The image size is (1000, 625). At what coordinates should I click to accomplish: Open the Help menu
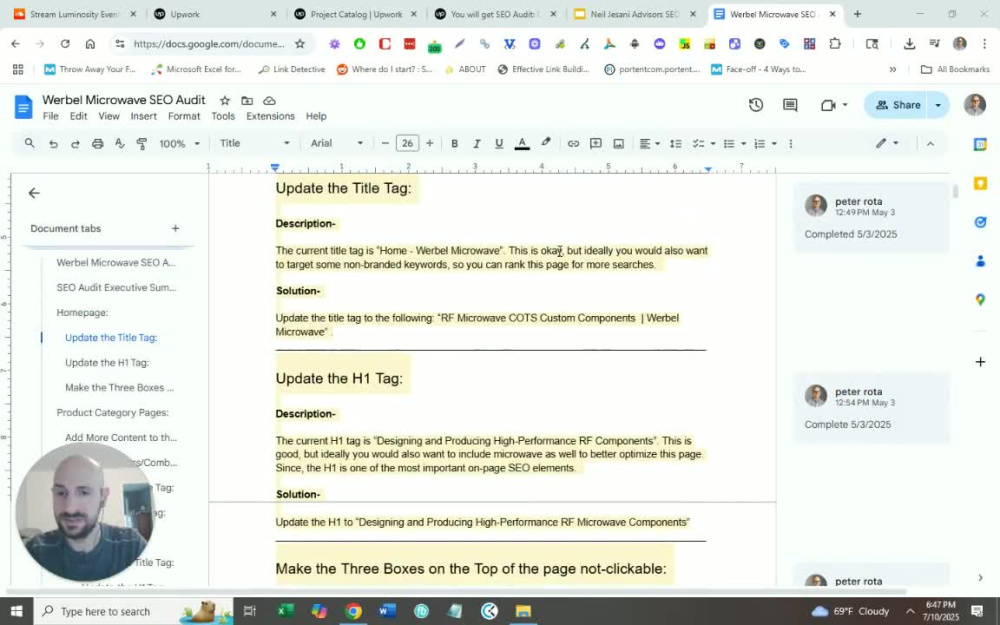click(316, 116)
